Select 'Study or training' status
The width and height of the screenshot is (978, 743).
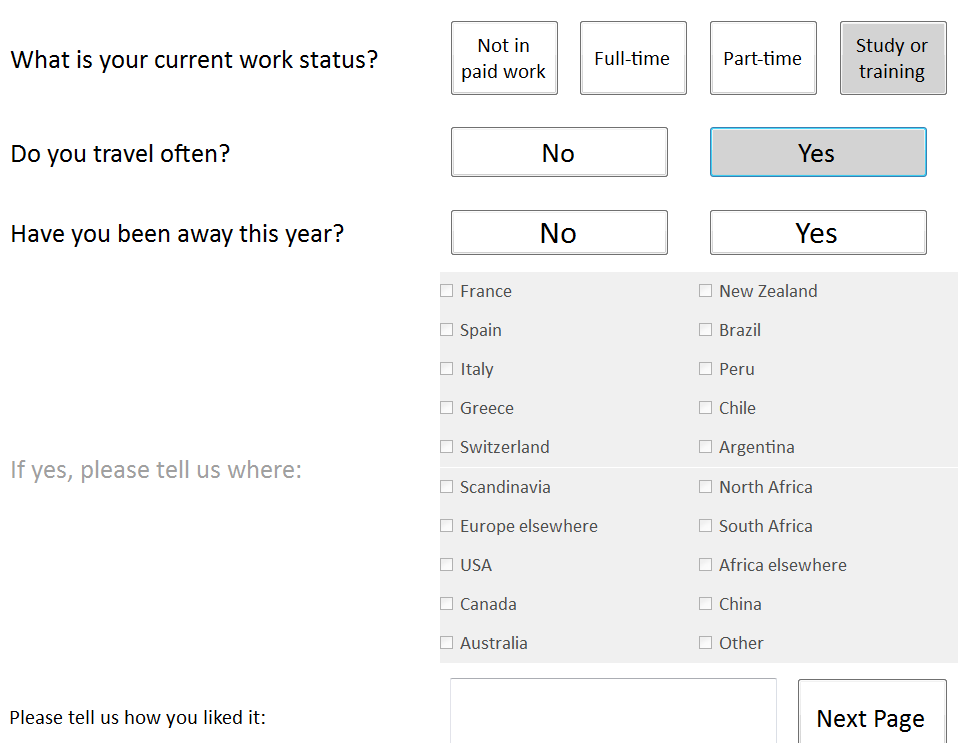click(892, 59)
